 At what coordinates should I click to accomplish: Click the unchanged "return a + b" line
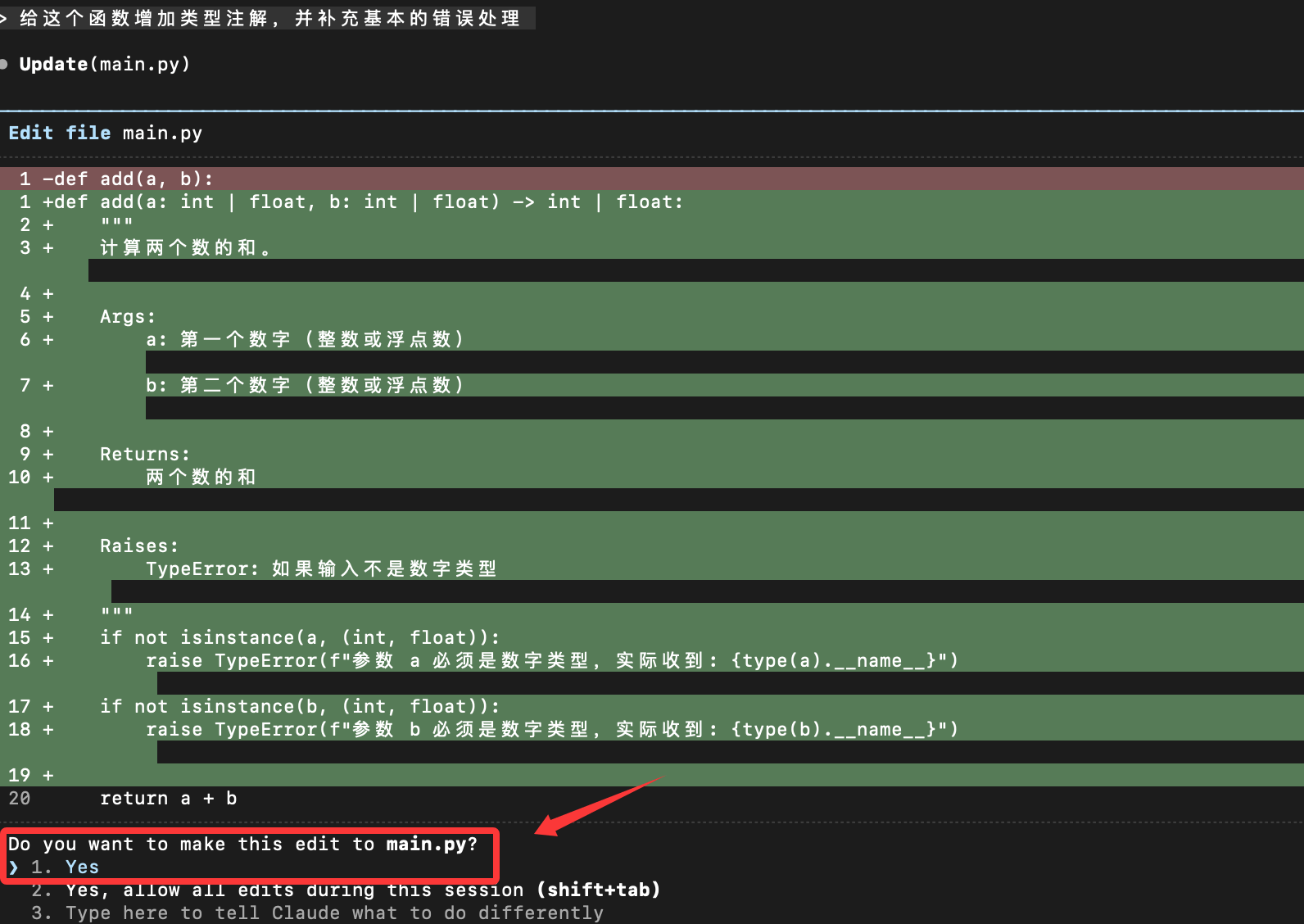click(x=168, y=798)
